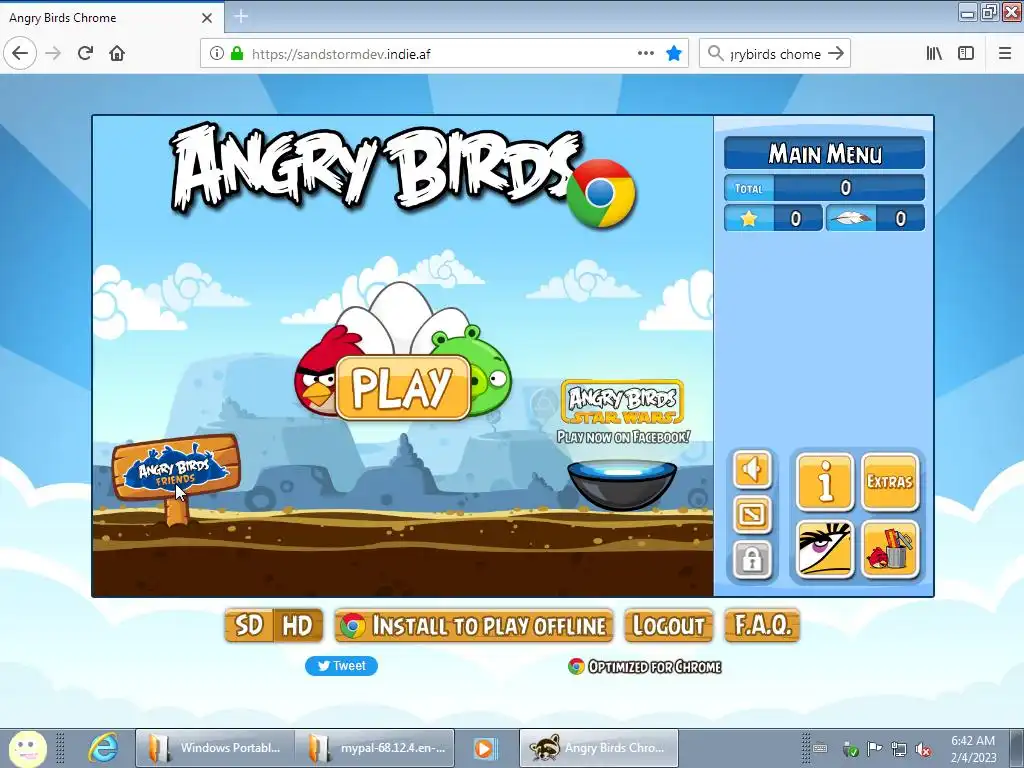Mute the game sound speaker icon

pyautogui.click(x=752, y=470)
